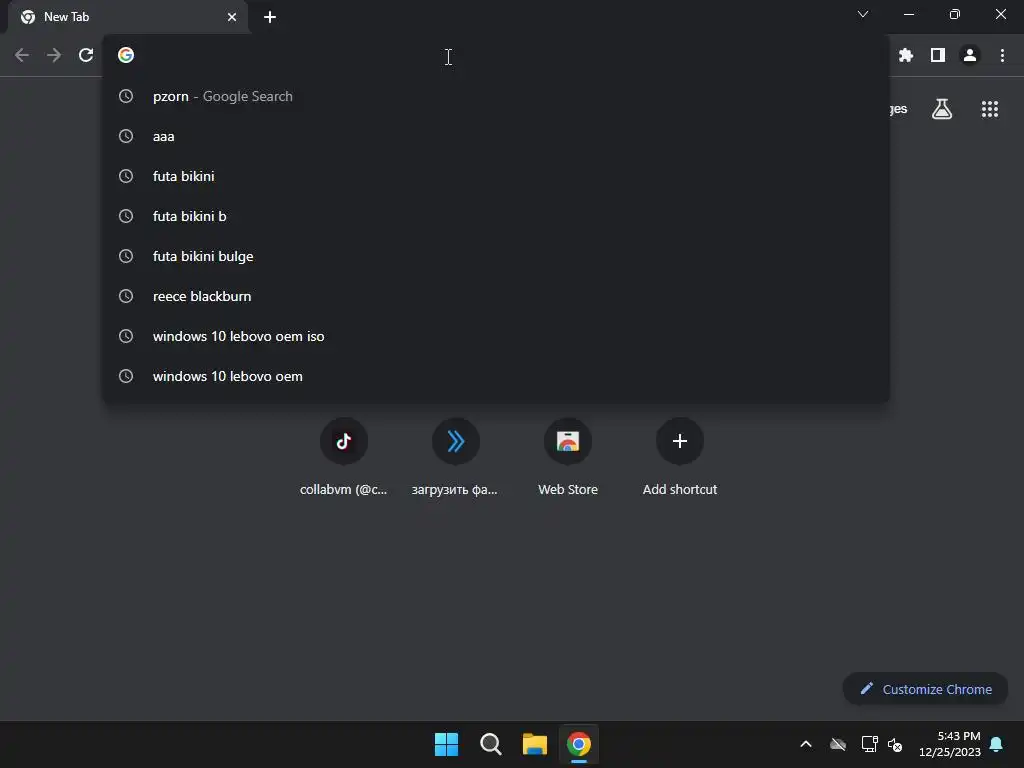
Task: Select the New Tab tab
Action: click(128, 17)
